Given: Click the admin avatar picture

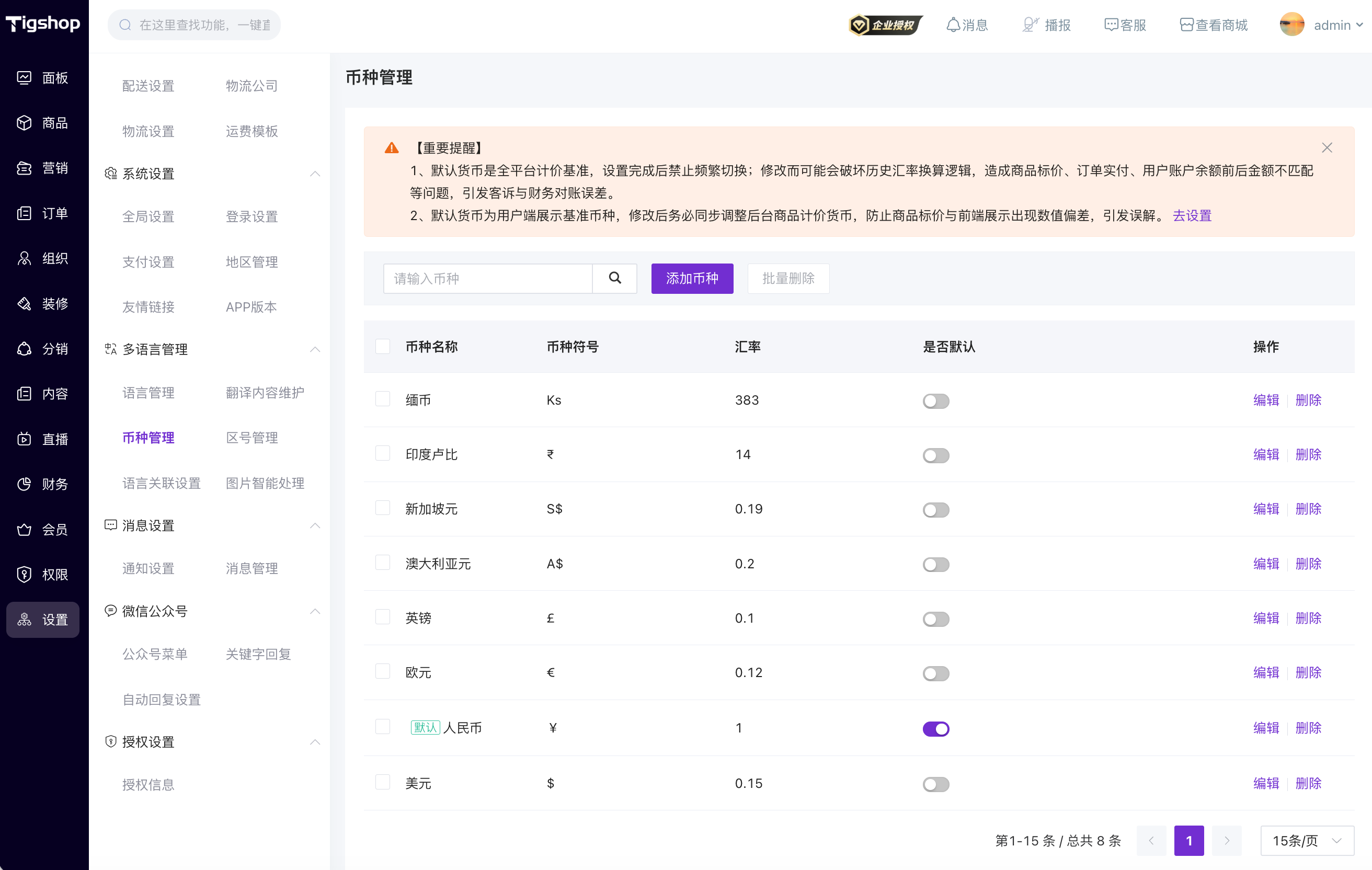Looking at the screenshot, I should (x=1291, y=25).
